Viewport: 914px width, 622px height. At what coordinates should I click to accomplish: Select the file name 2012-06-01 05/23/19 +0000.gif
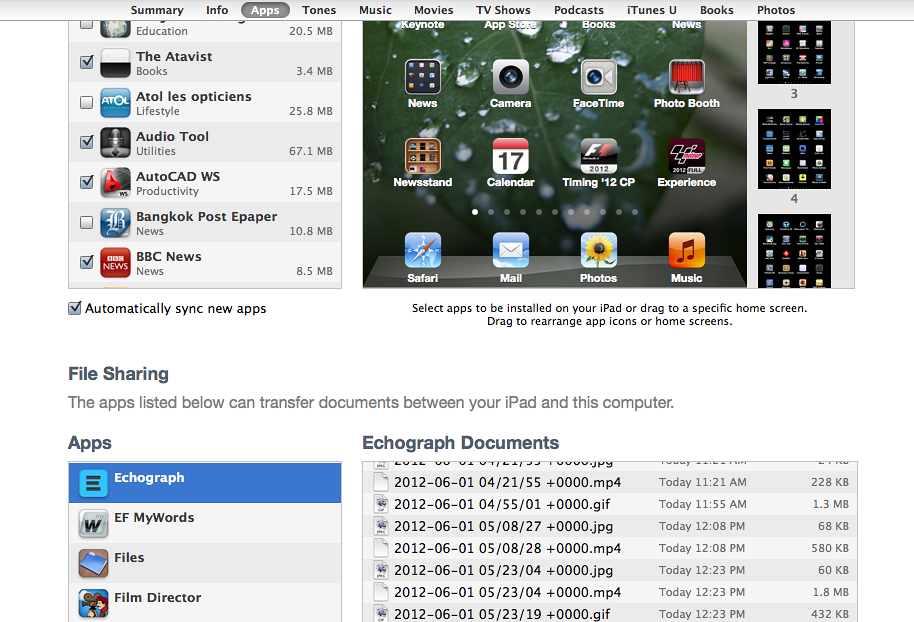point(502,614)
